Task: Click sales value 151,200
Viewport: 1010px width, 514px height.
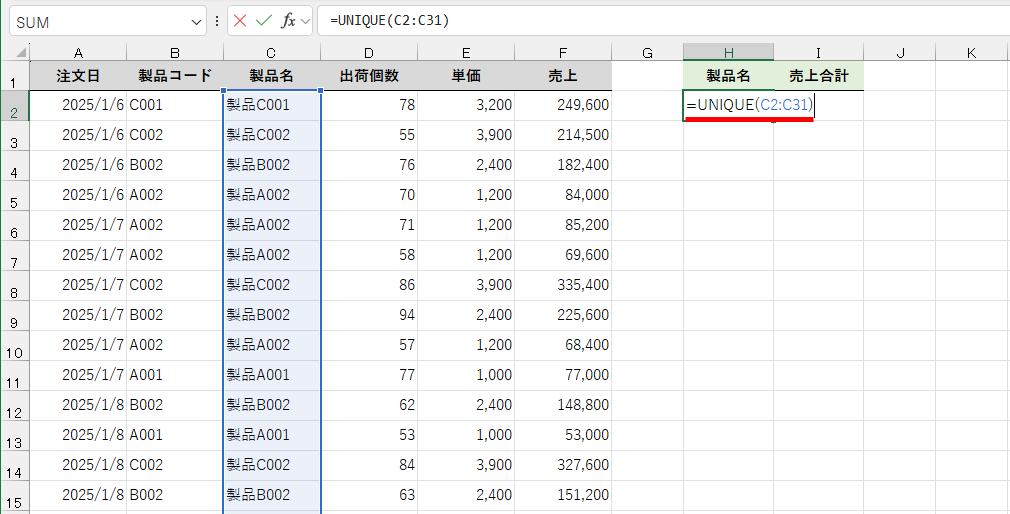Action: (563, 496)
